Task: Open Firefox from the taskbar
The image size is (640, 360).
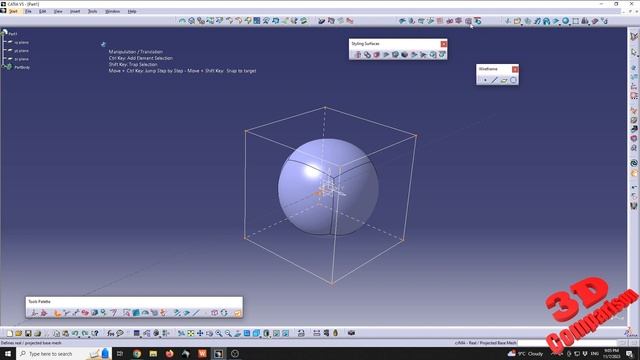Action: [169, 353]
